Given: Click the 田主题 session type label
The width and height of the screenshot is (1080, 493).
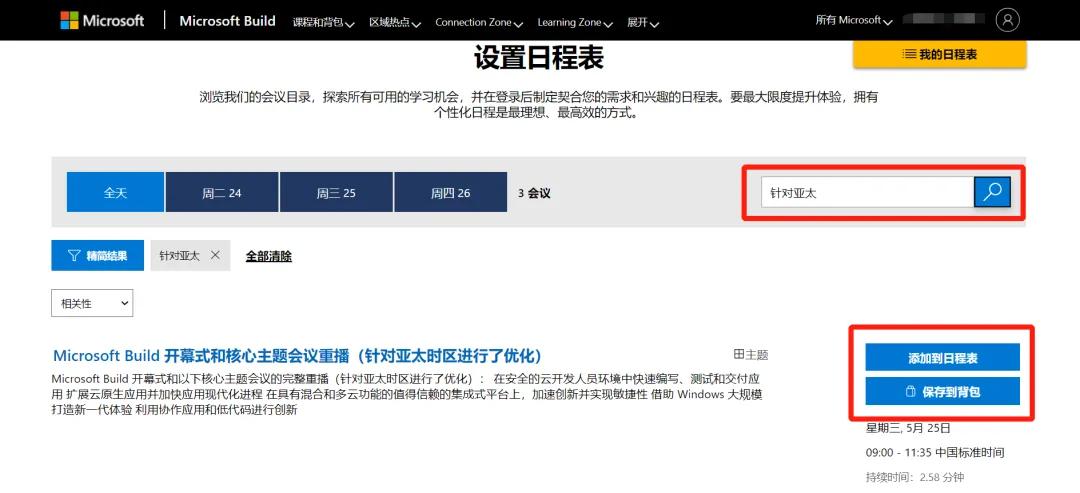Looking at the screenshot, I should 751,355.
